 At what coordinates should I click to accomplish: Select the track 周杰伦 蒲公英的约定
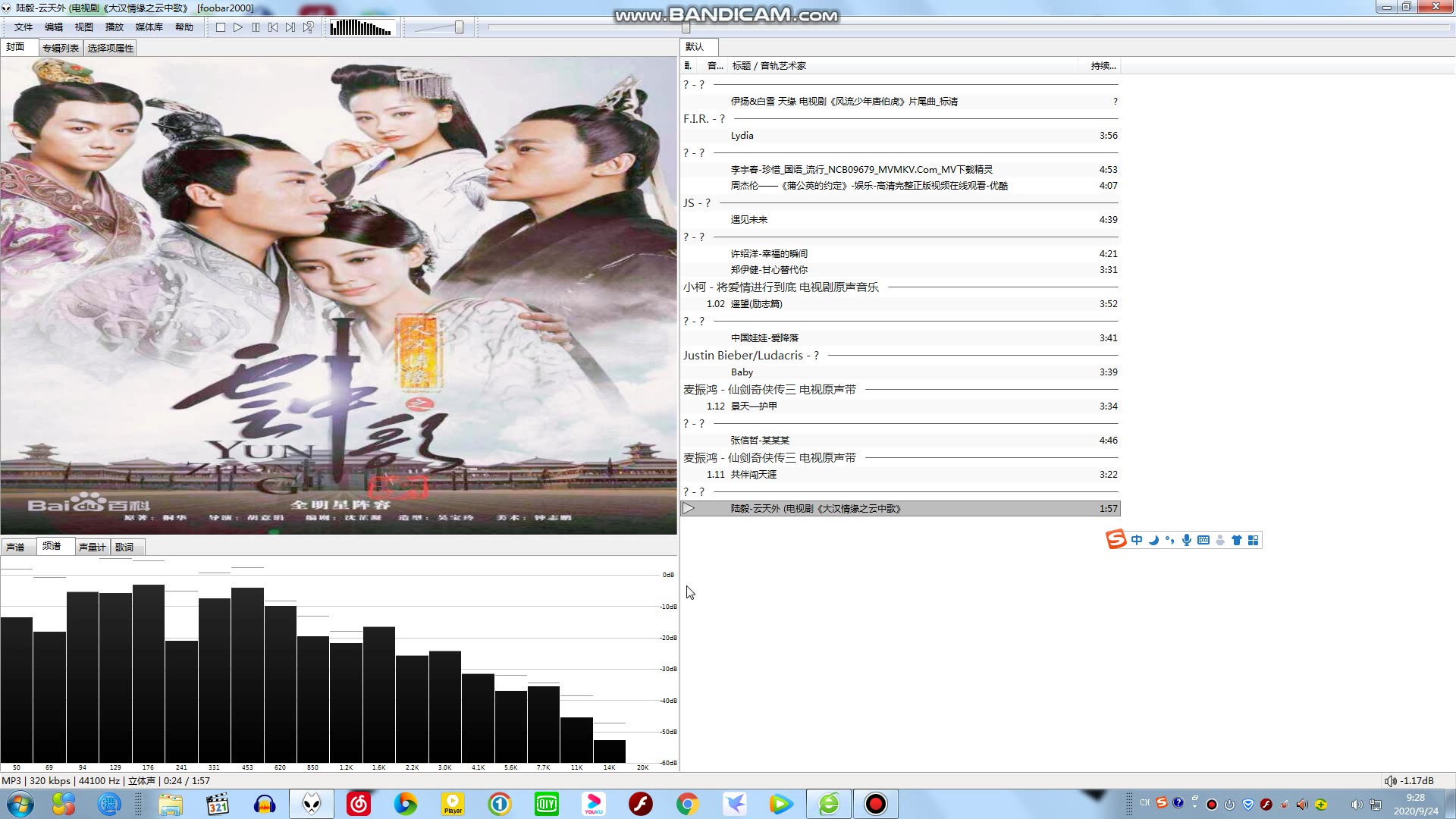(x=900, y=186)
